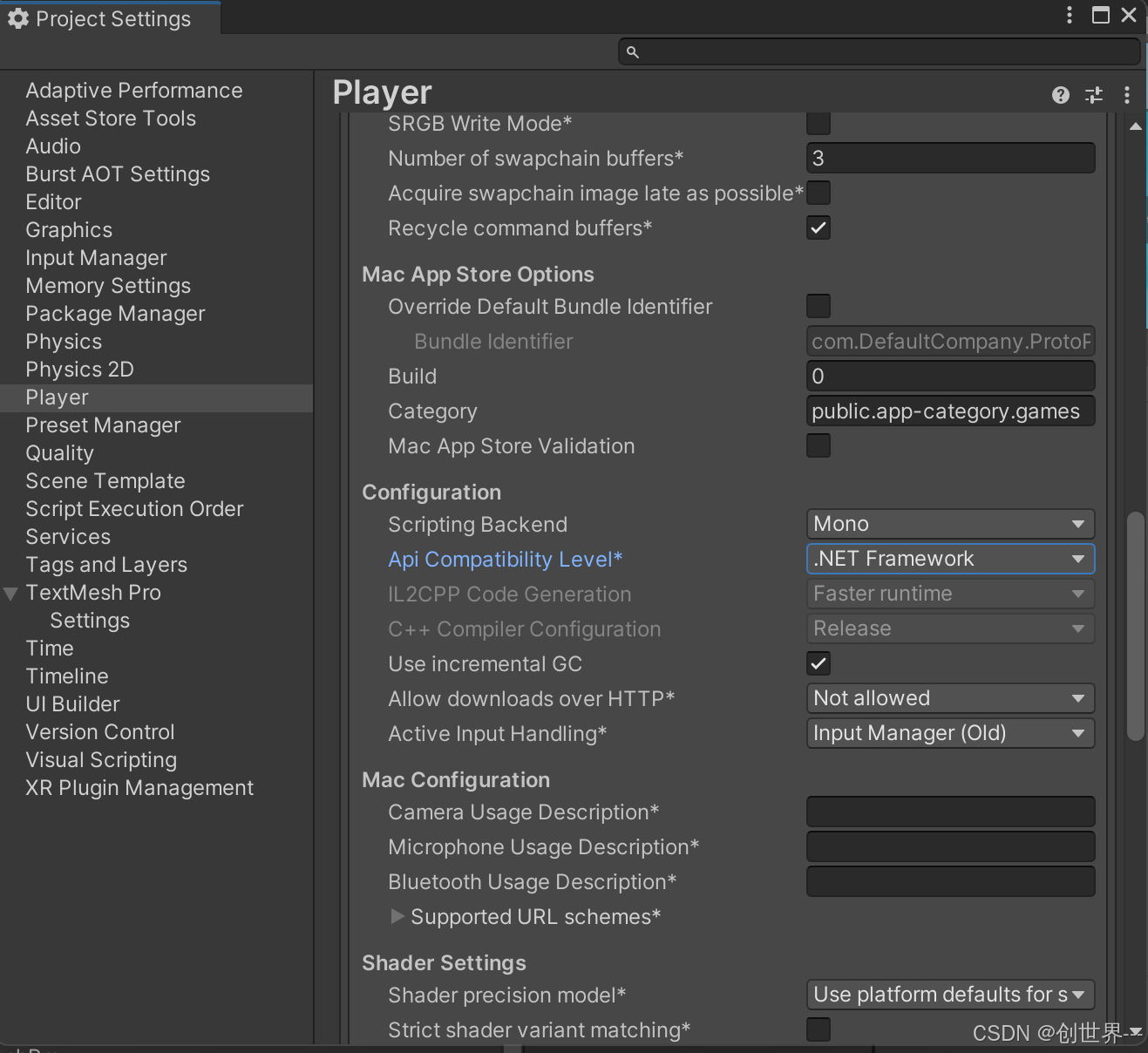Click the Api Compatibility Level label
The width and height of the screenshot is (1148, 1053).
(x=506, y=560)
